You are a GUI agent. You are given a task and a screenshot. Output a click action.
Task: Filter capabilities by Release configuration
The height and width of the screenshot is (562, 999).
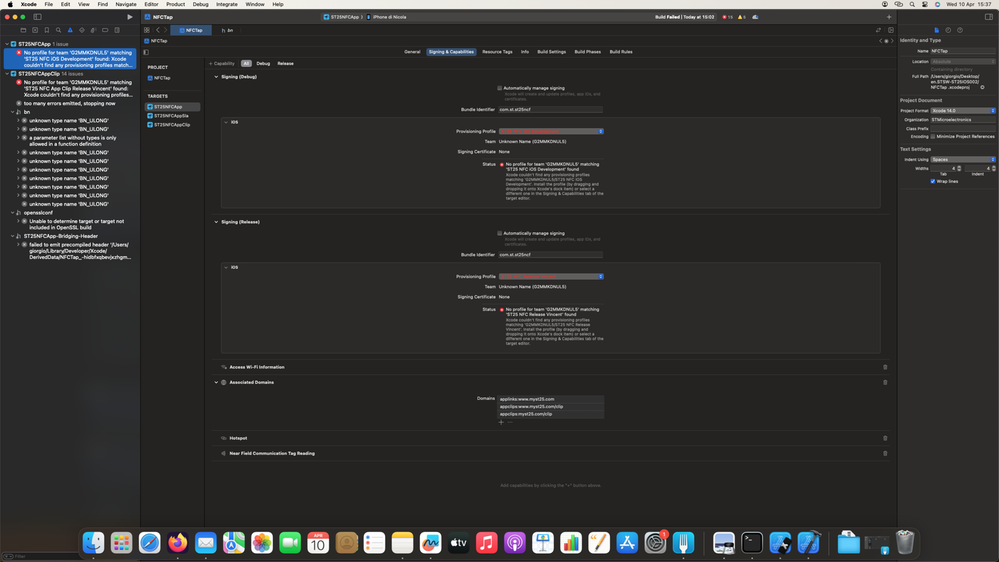(285, 64)
